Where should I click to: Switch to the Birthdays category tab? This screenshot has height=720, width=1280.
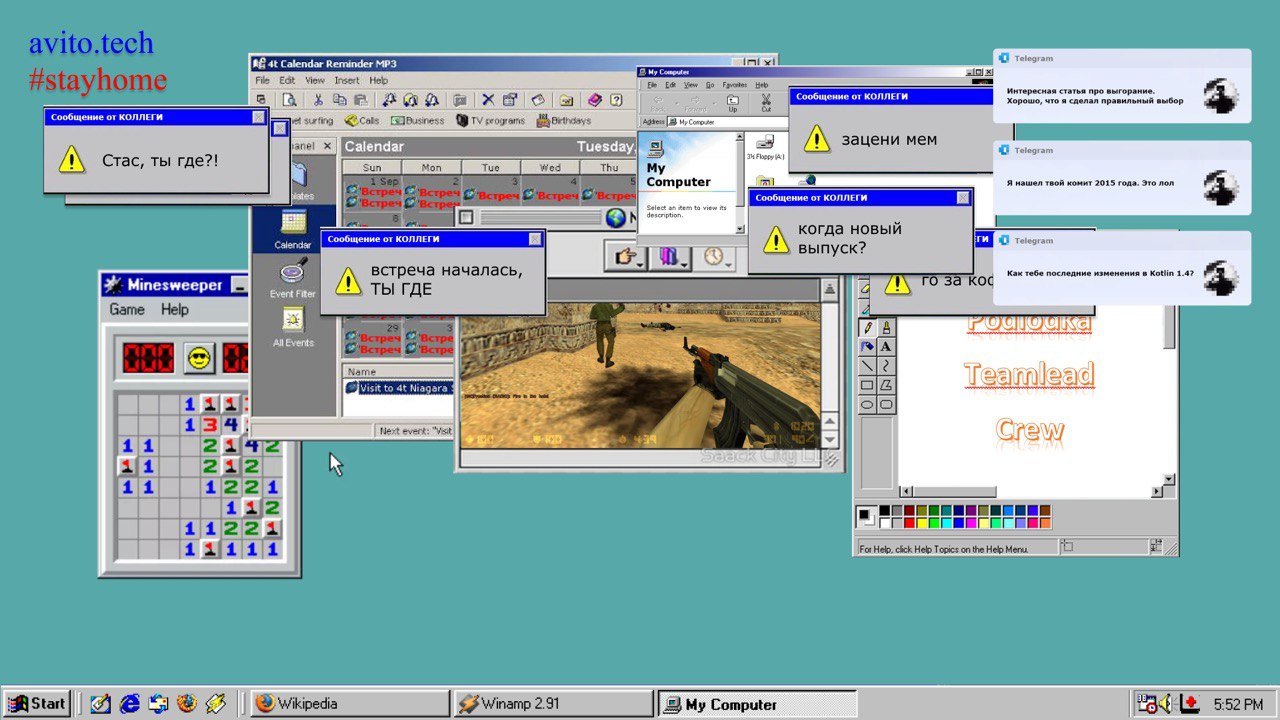[x=564, y=120]
